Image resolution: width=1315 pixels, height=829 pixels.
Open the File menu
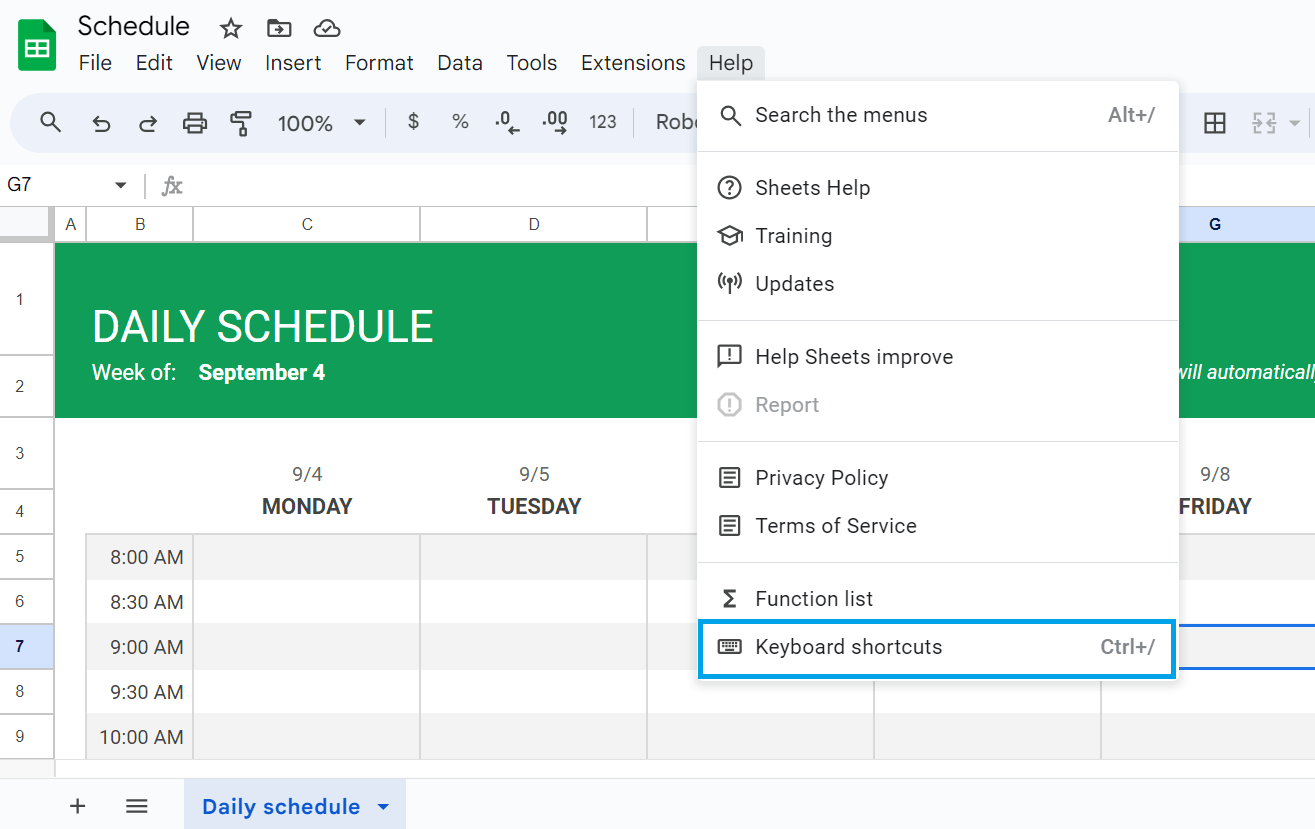95,63
